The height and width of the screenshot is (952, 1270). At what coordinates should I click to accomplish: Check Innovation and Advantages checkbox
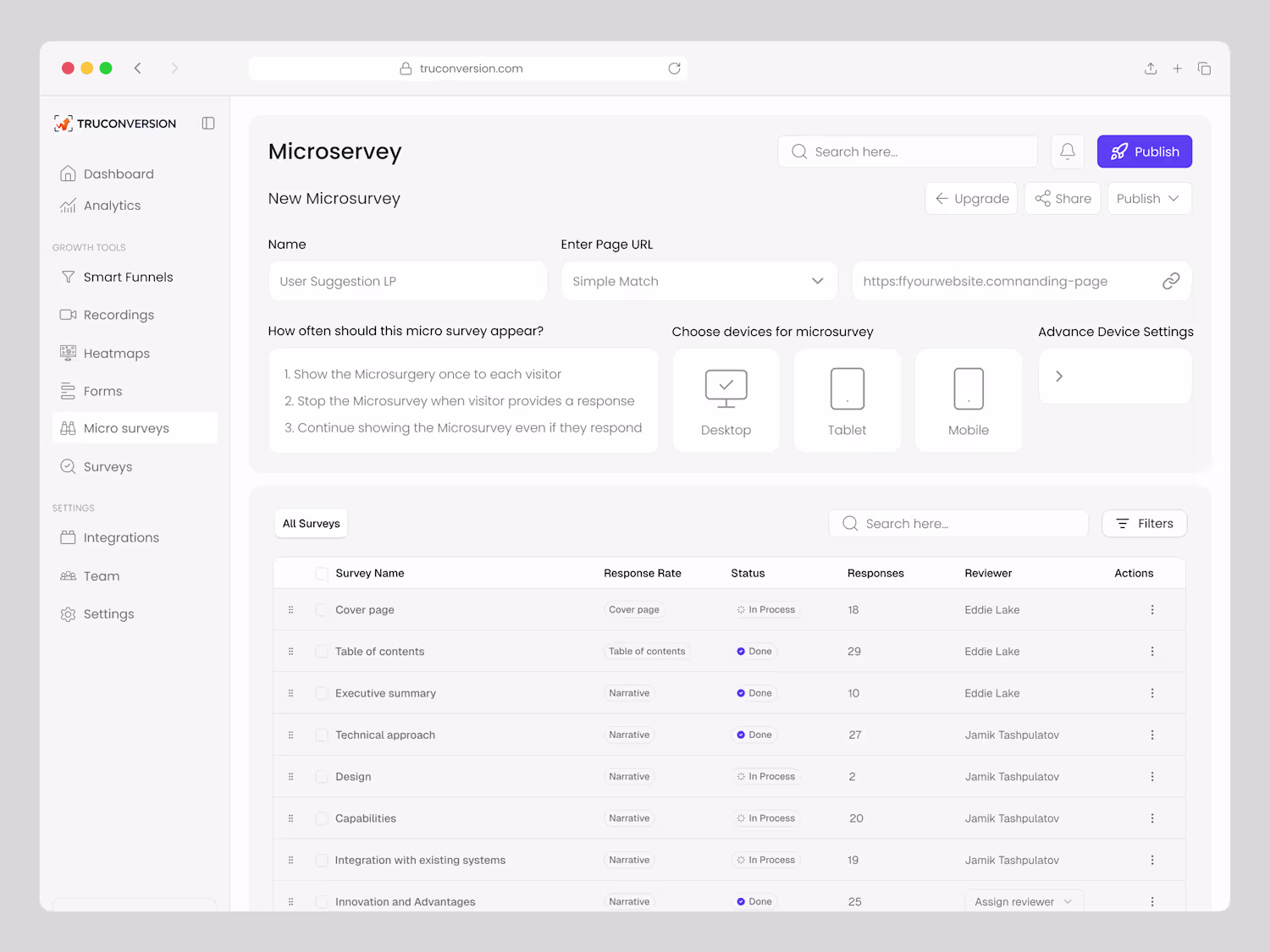point(322,902)
